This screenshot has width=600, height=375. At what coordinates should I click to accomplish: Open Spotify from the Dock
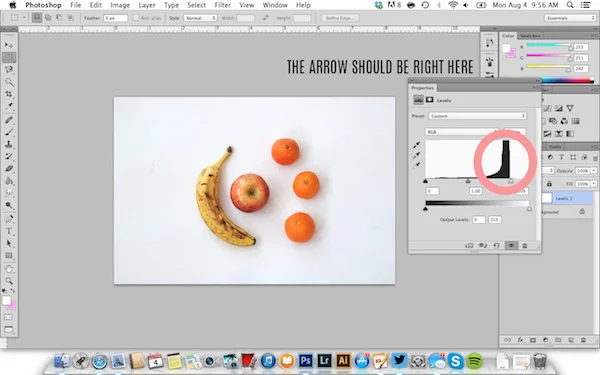pyautogui.click(x=474, y=361)
